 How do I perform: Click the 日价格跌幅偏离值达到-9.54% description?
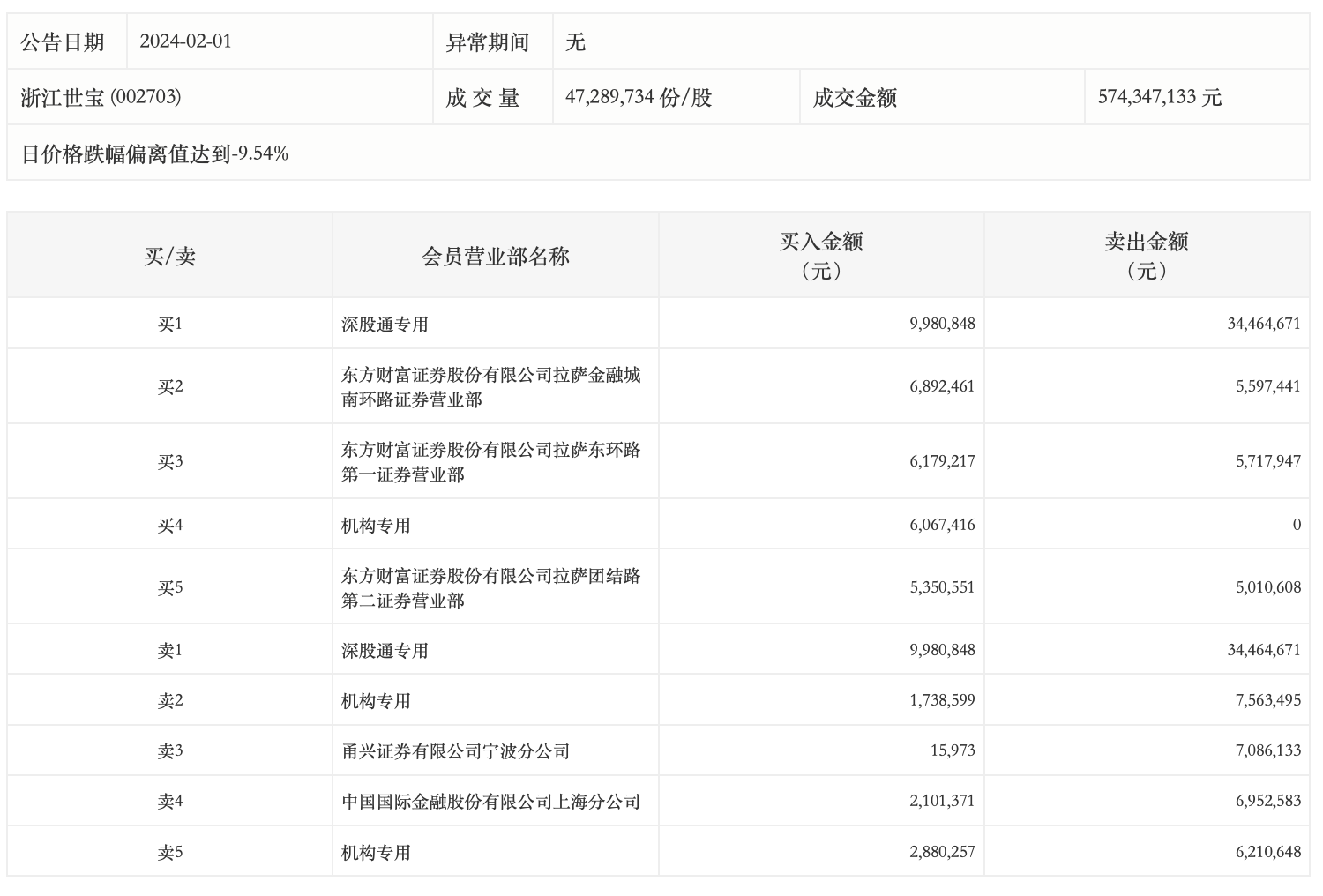click(155, 153)
